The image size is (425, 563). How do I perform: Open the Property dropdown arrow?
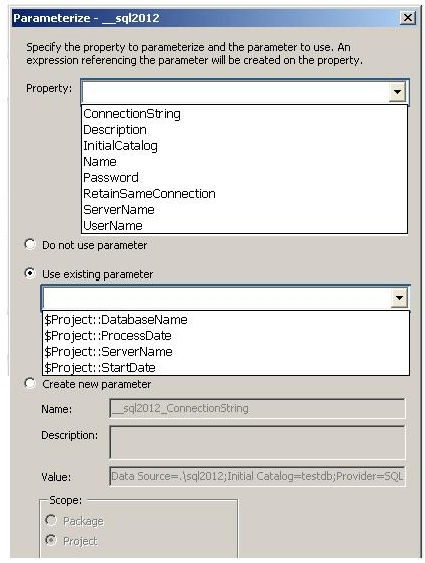(397, 92)
